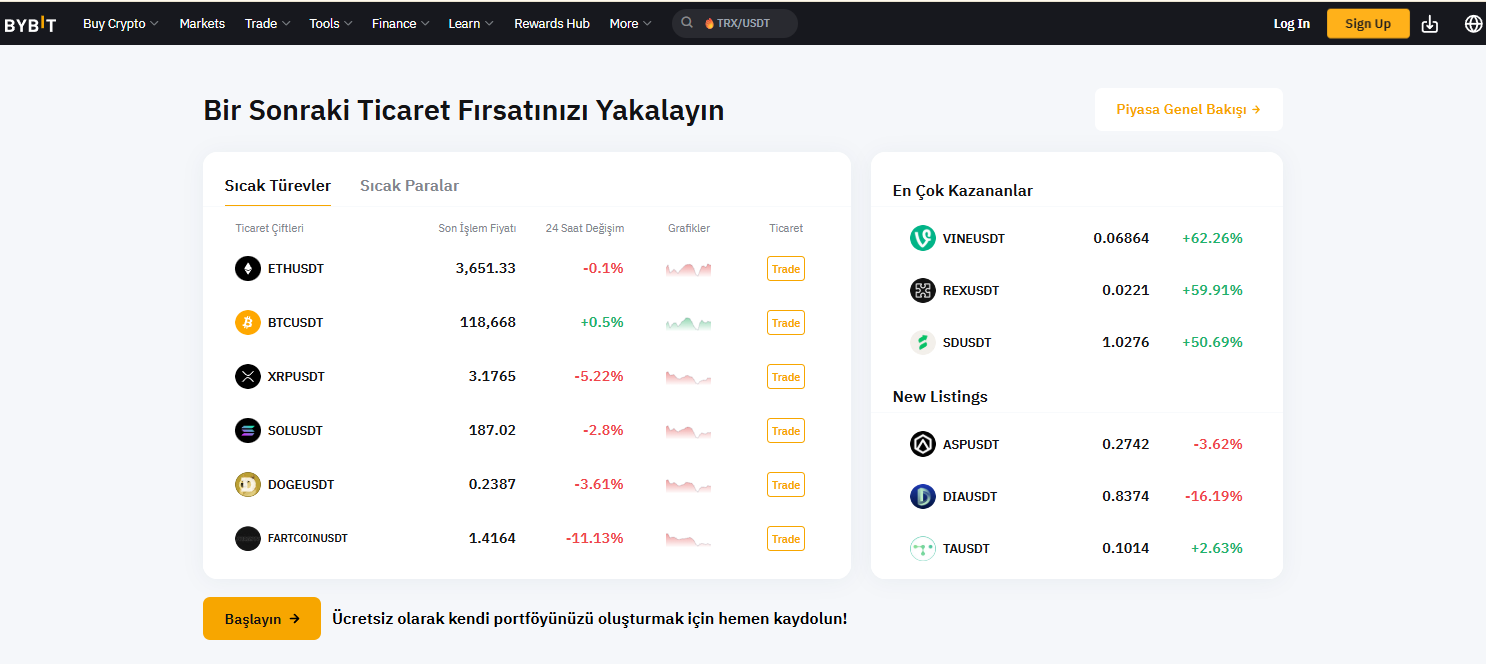This screenshot has width=1486, height=664.
Task: Click the BTC price 118,668
Action: click(487, 322)
